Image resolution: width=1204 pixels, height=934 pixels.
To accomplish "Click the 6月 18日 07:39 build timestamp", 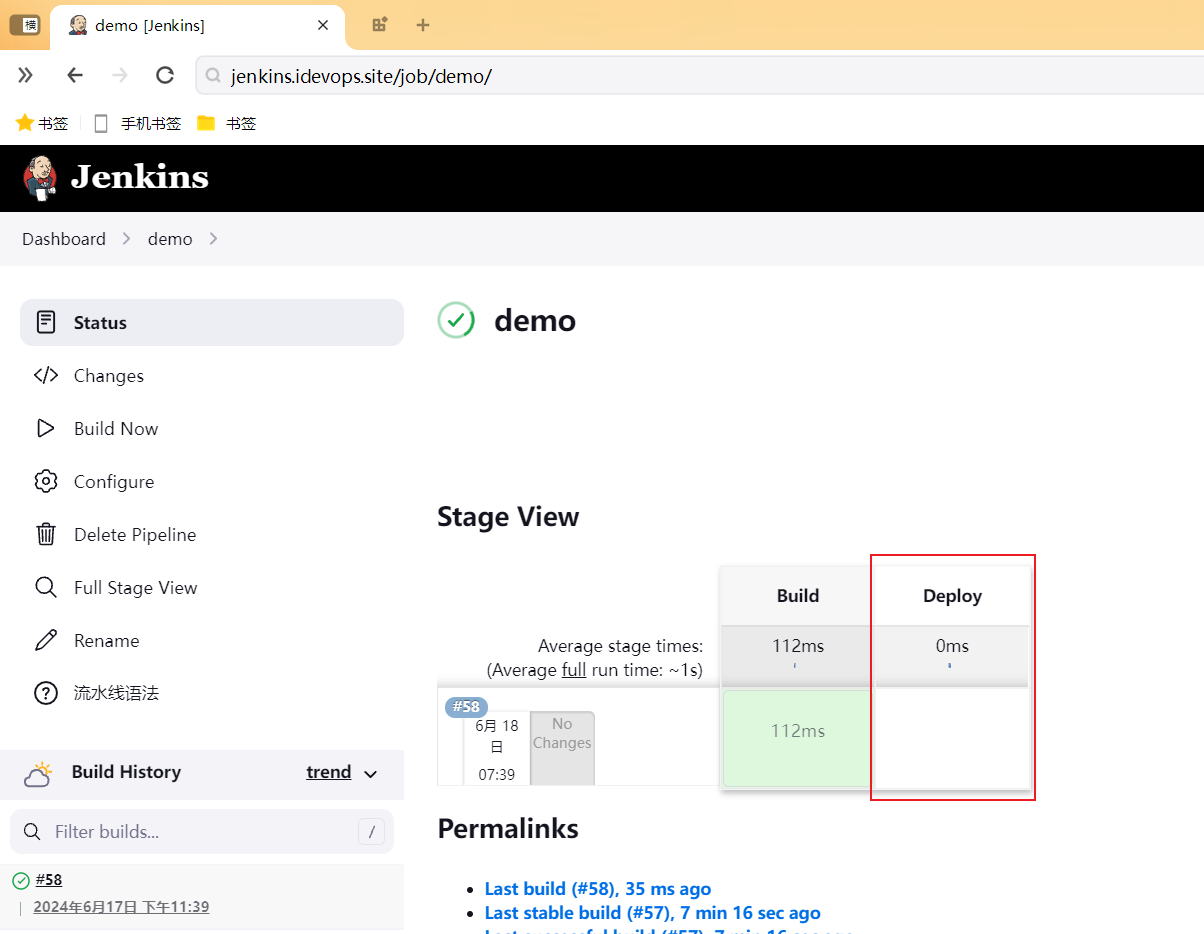I will tap(497, 750).
